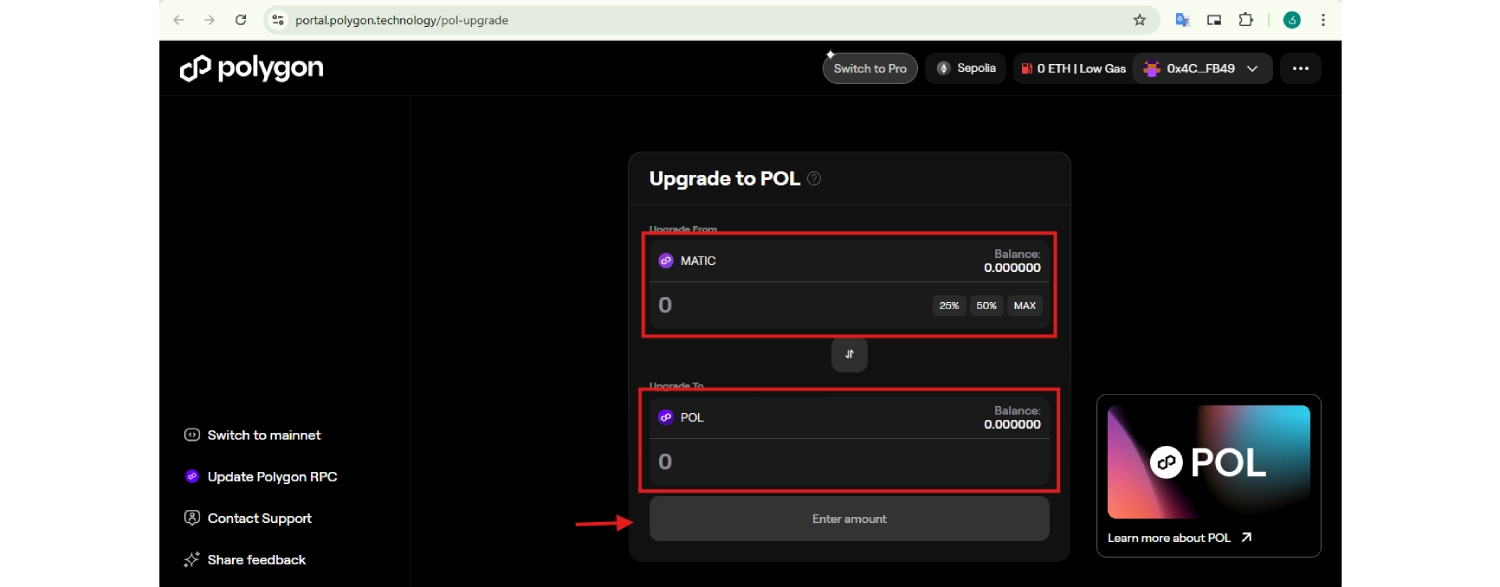Open the browser extensions puzzle icon
The image size is (1500, 587).
[x=1246, y=20]
